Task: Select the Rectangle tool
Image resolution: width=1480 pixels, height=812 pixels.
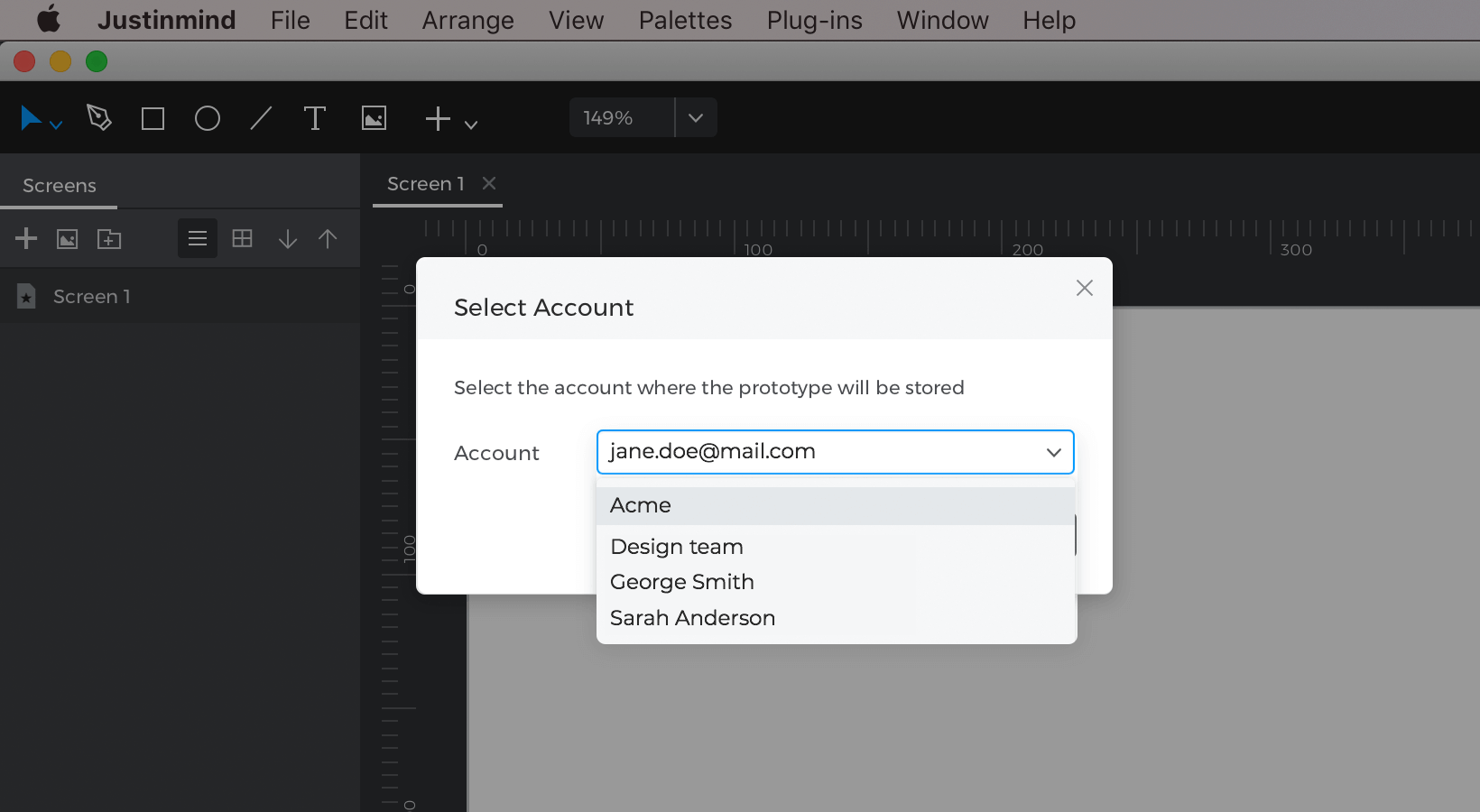Action: tap(153, 118)
